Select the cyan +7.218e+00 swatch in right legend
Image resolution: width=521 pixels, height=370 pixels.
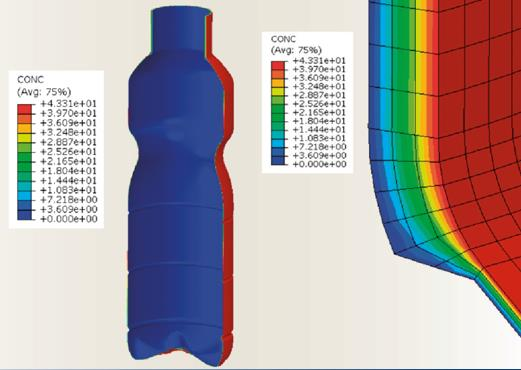point(278,143)
